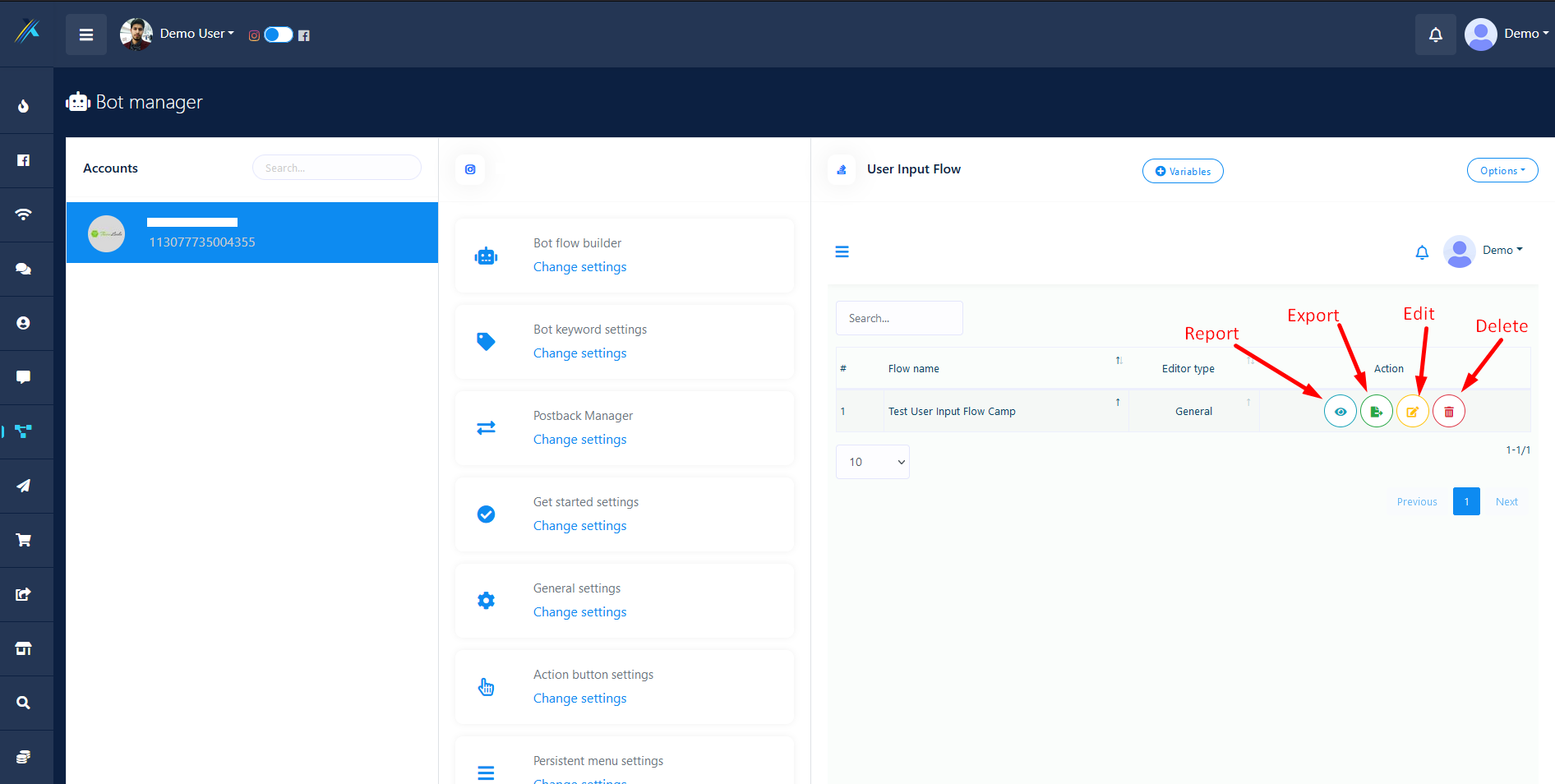Open the coins sidebar icon
Image resolution: width=1555 pixels, height=784 pixels.
click(x=24, y=757)
